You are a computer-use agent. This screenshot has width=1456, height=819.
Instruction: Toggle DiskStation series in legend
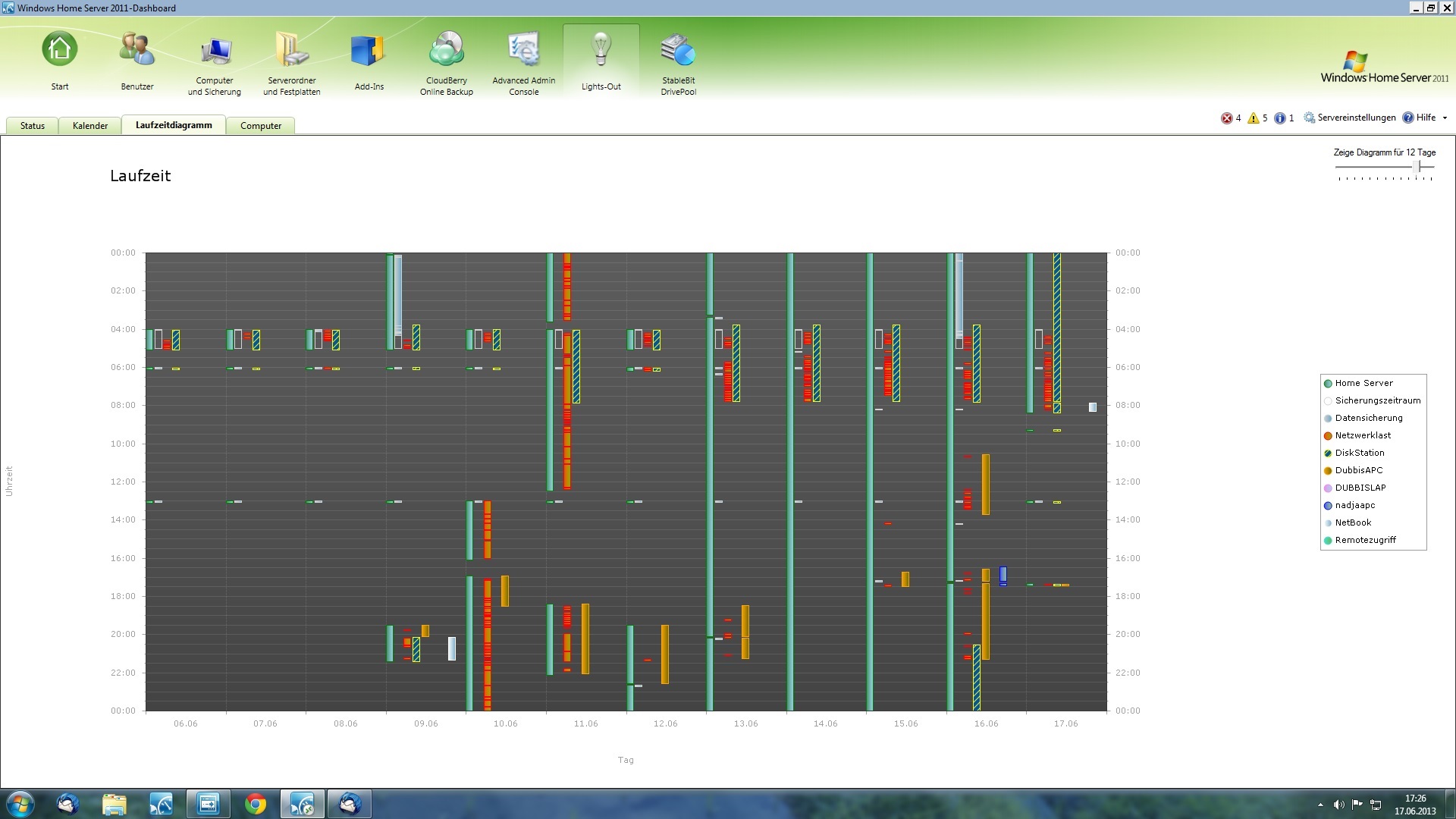(1359, 453)
